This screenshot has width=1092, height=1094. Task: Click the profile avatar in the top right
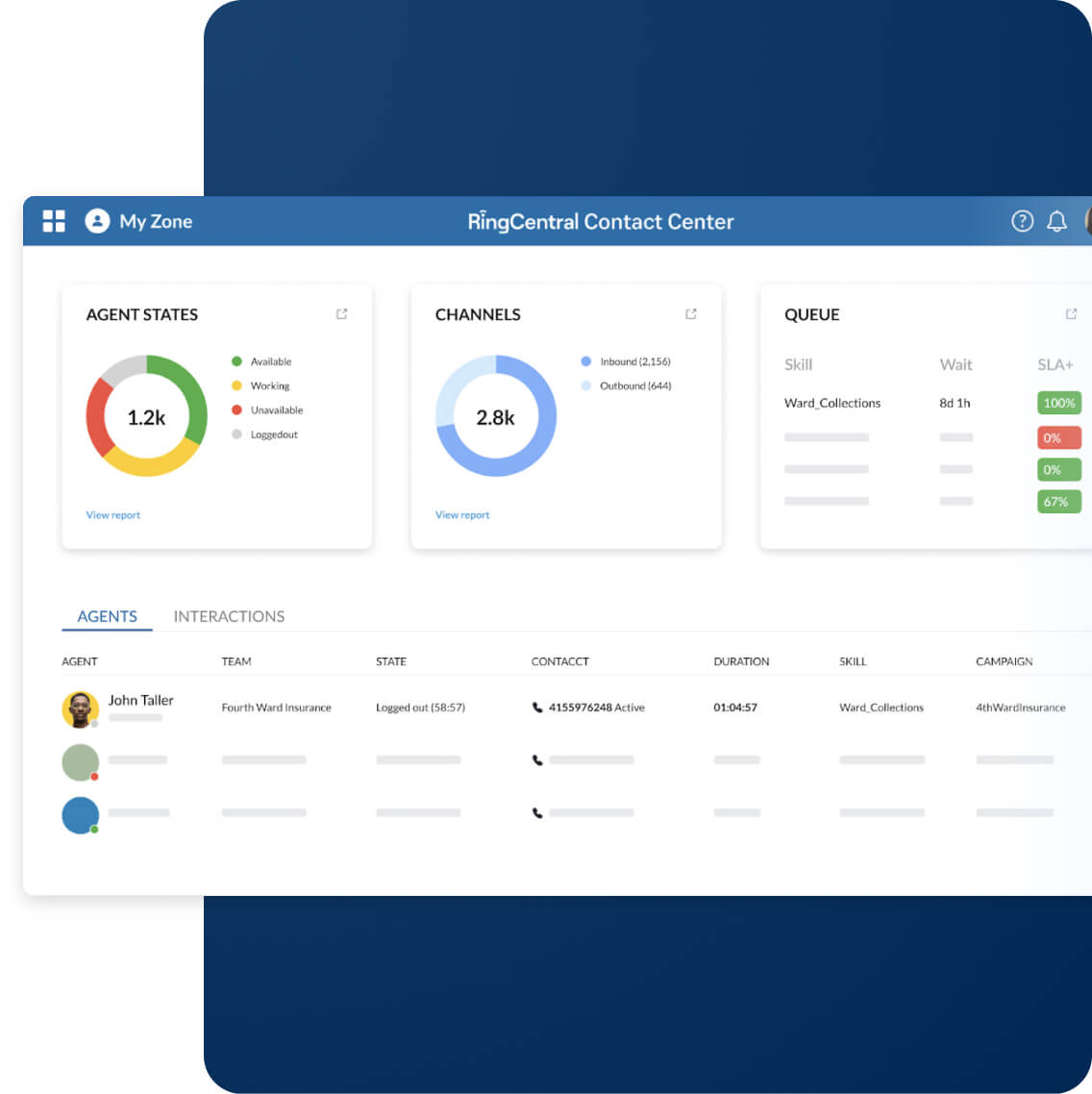click(x=1087, y=221)
